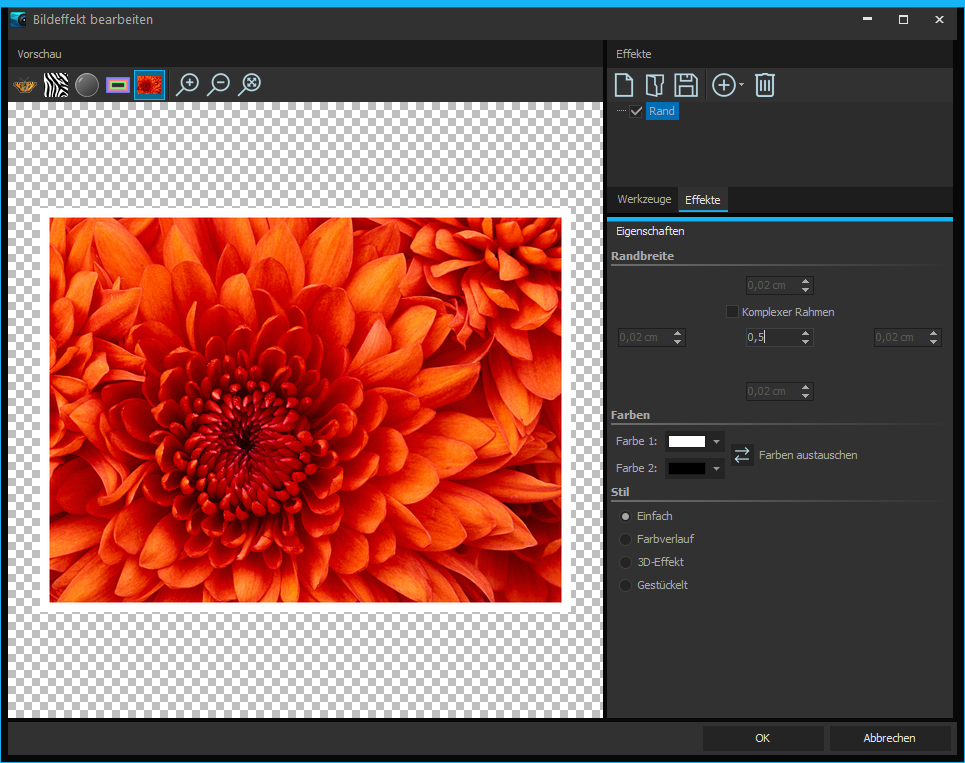The image size is (965, 763).
Task: Switch to the Werkzeuge tab
Action: tap(643, 200)
